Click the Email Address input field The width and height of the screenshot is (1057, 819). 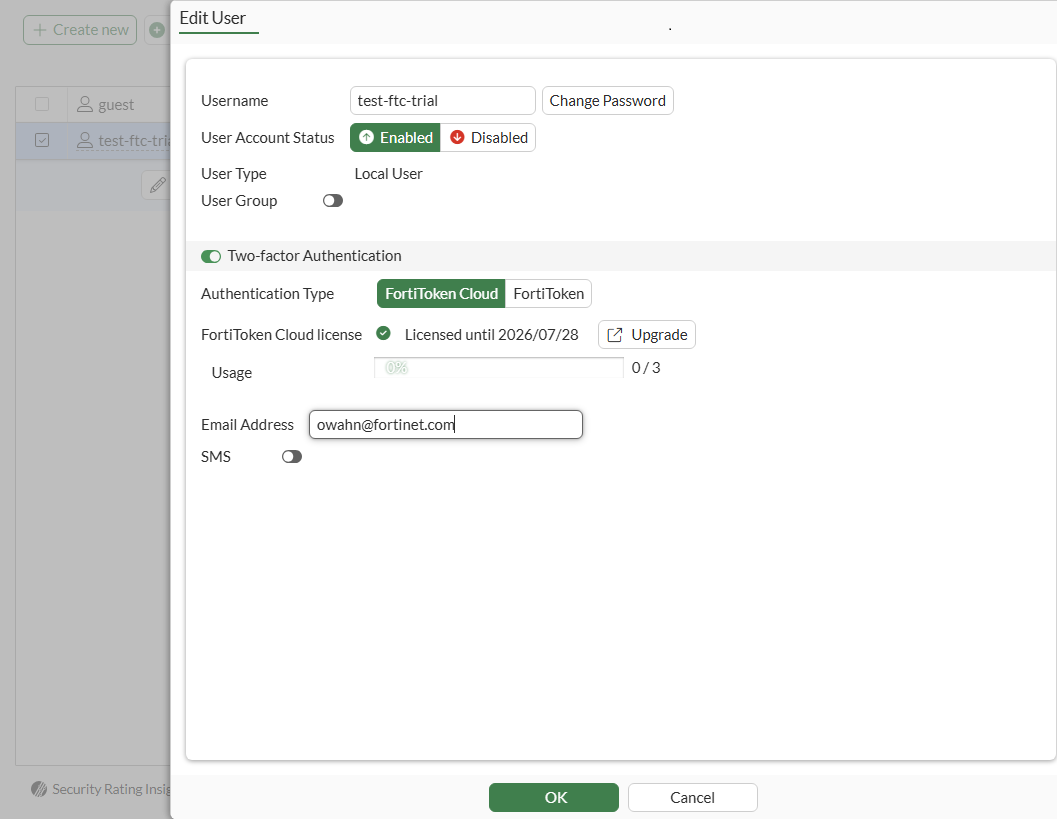(445, 425)
